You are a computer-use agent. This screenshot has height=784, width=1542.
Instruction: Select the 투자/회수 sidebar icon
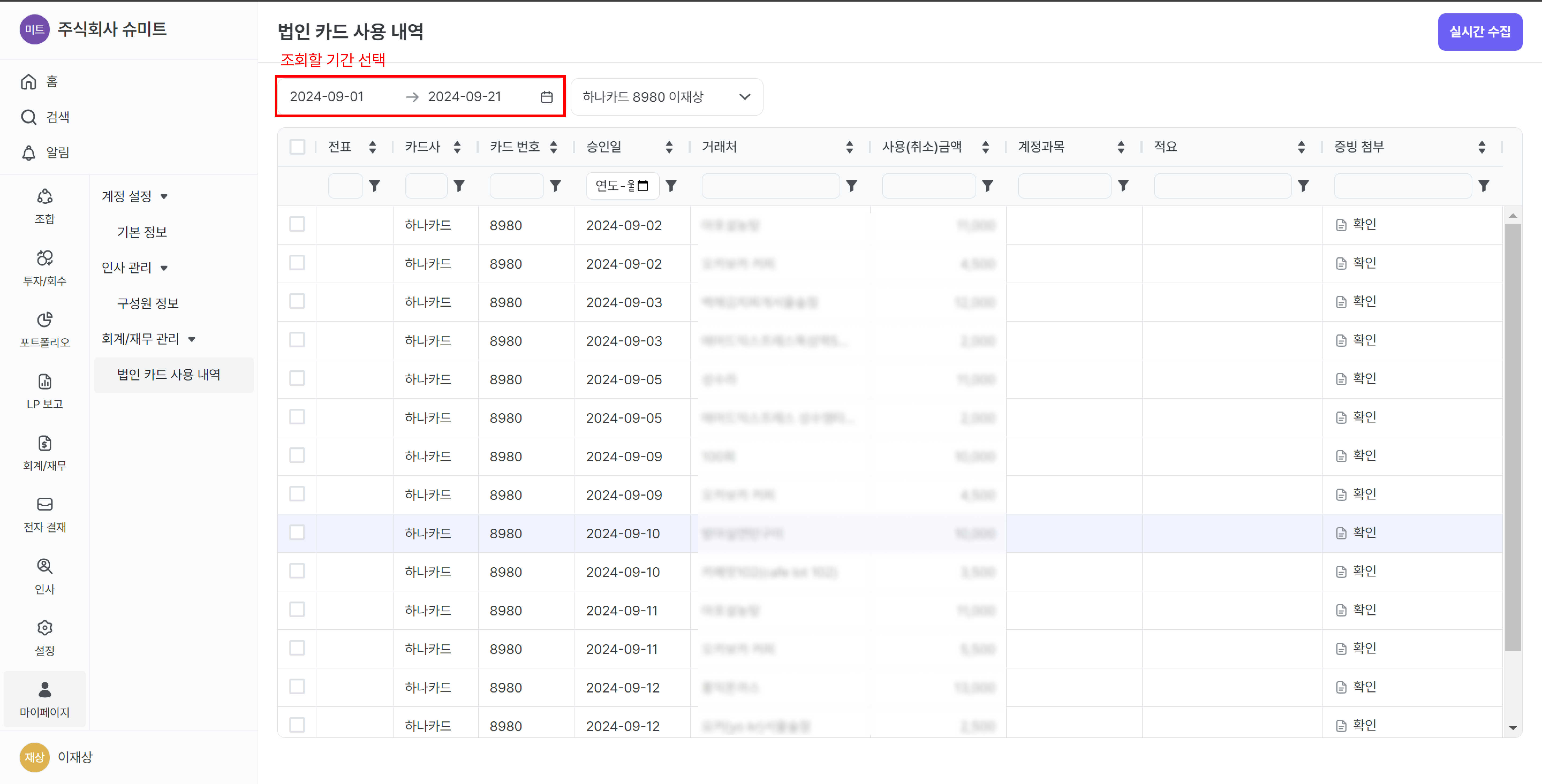click(x=45, y=258)
